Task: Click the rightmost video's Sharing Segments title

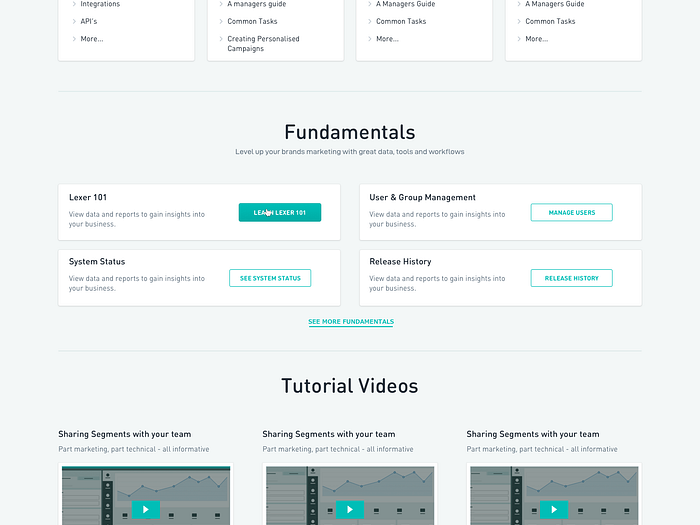Action: (x=533, y=434)
